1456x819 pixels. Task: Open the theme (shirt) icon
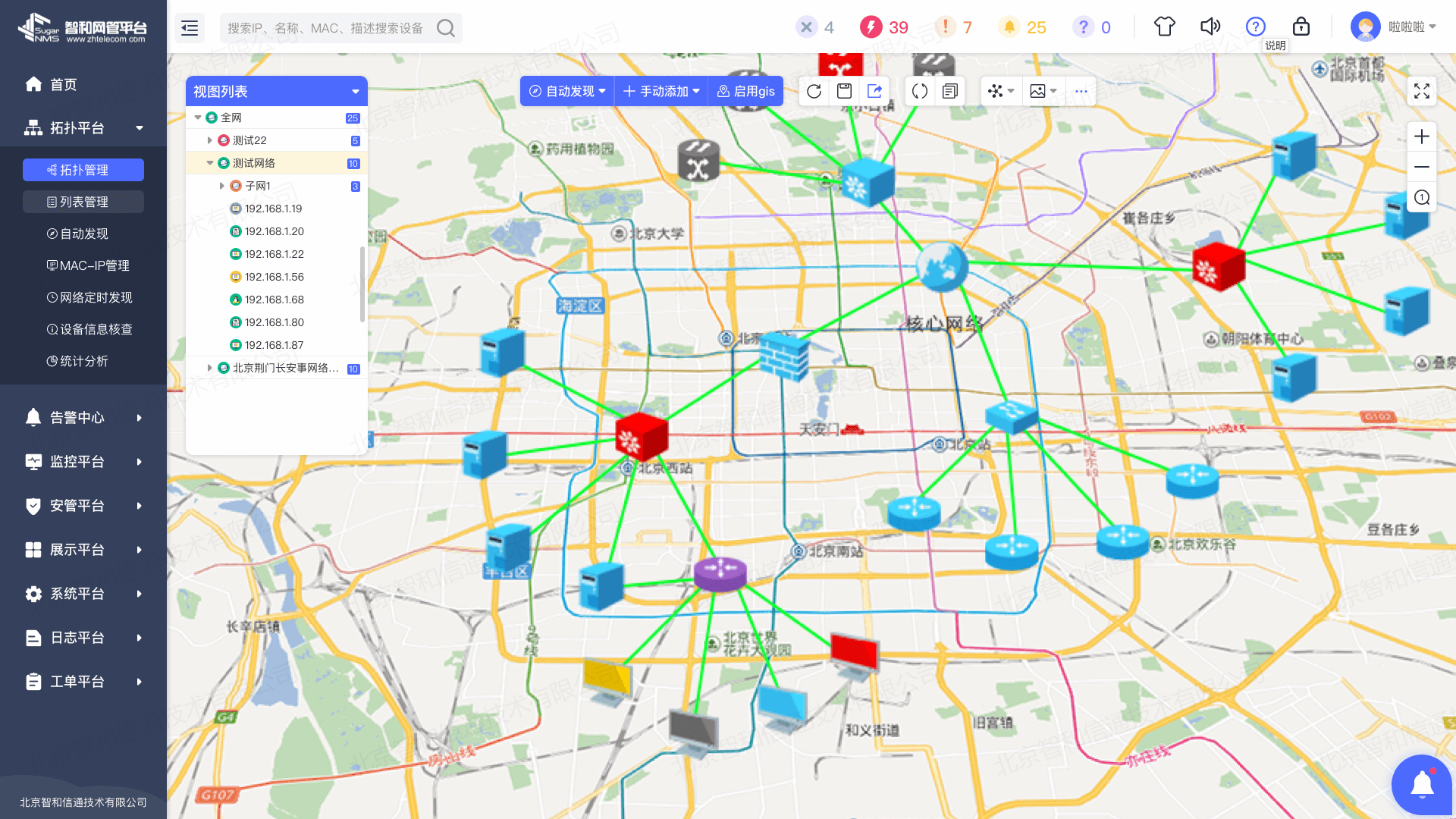click(x=1165, y=27)
